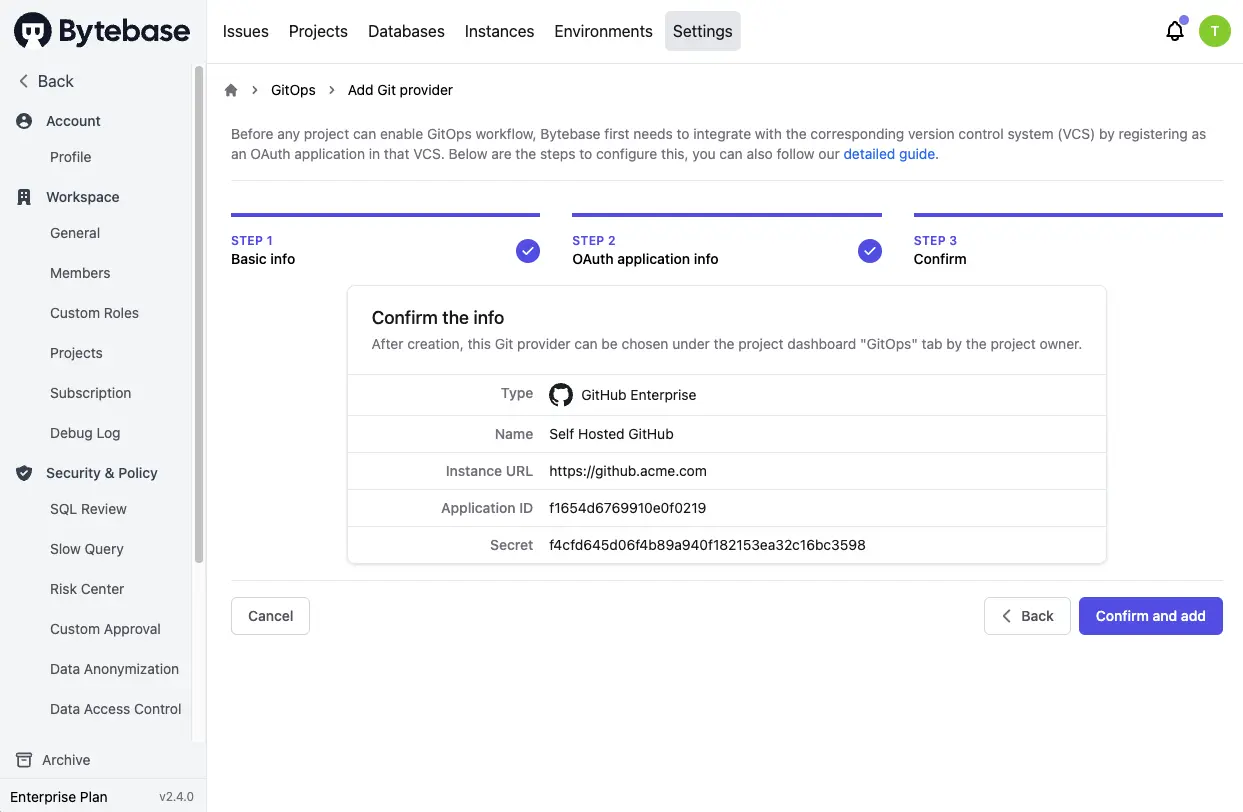Click the Bytebase logo
The height and width of the screenshot is (812, 1243).
(102, 31)
